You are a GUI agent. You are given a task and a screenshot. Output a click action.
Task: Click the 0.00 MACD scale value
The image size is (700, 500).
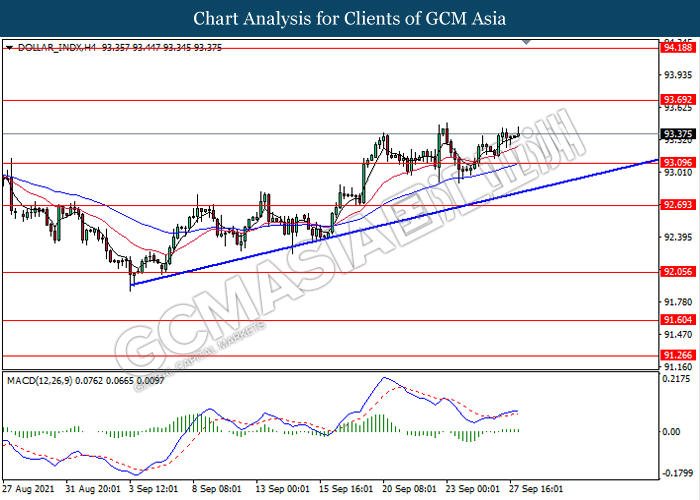tap(671, 432)
